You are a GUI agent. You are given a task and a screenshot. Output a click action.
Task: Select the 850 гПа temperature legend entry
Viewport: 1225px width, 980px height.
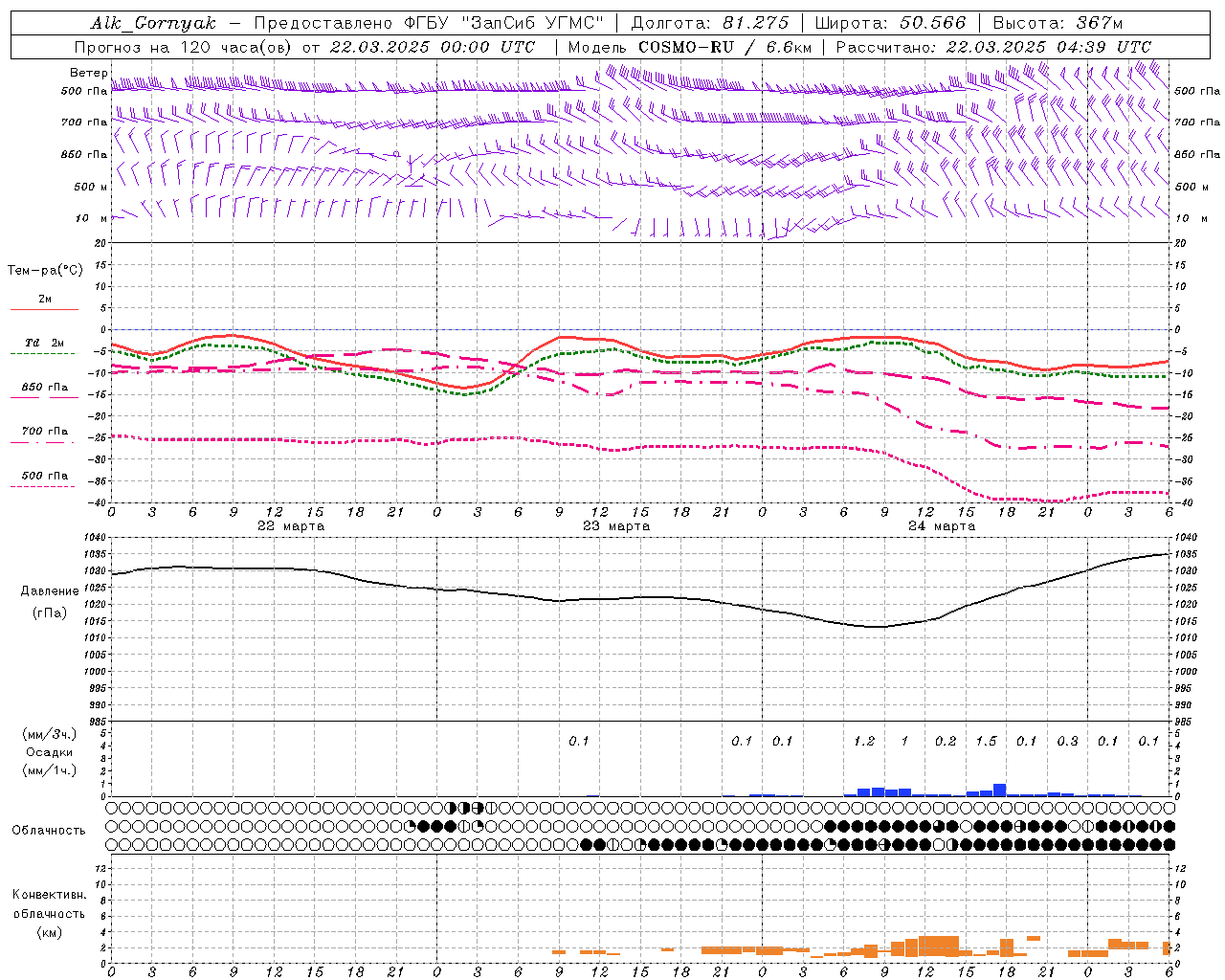tap(45, 388)
